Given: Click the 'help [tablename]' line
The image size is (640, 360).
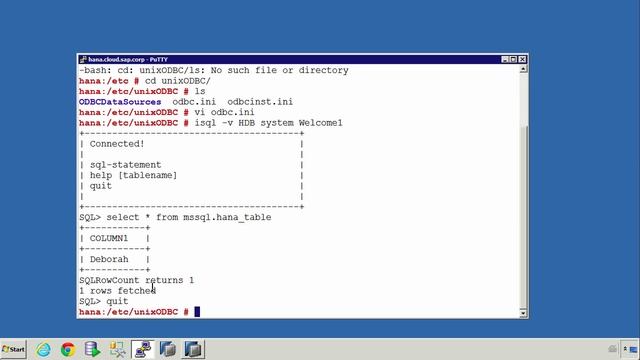Looking at the screenshot, I should click(133, 175).
